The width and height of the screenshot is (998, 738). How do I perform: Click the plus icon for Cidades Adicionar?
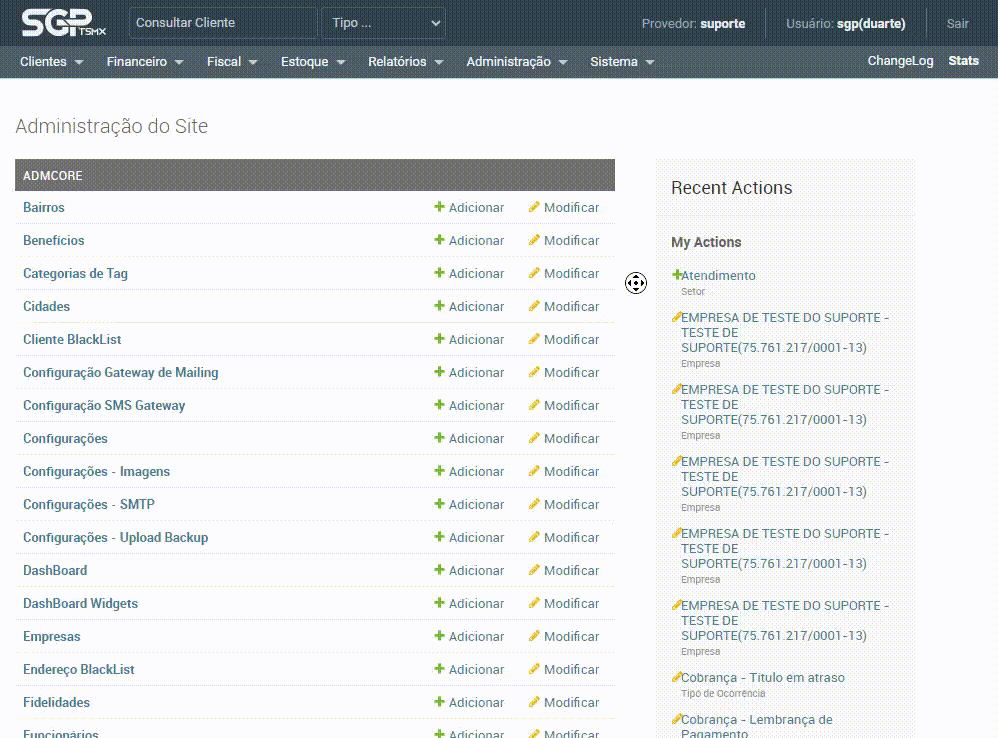click(439, 306)
